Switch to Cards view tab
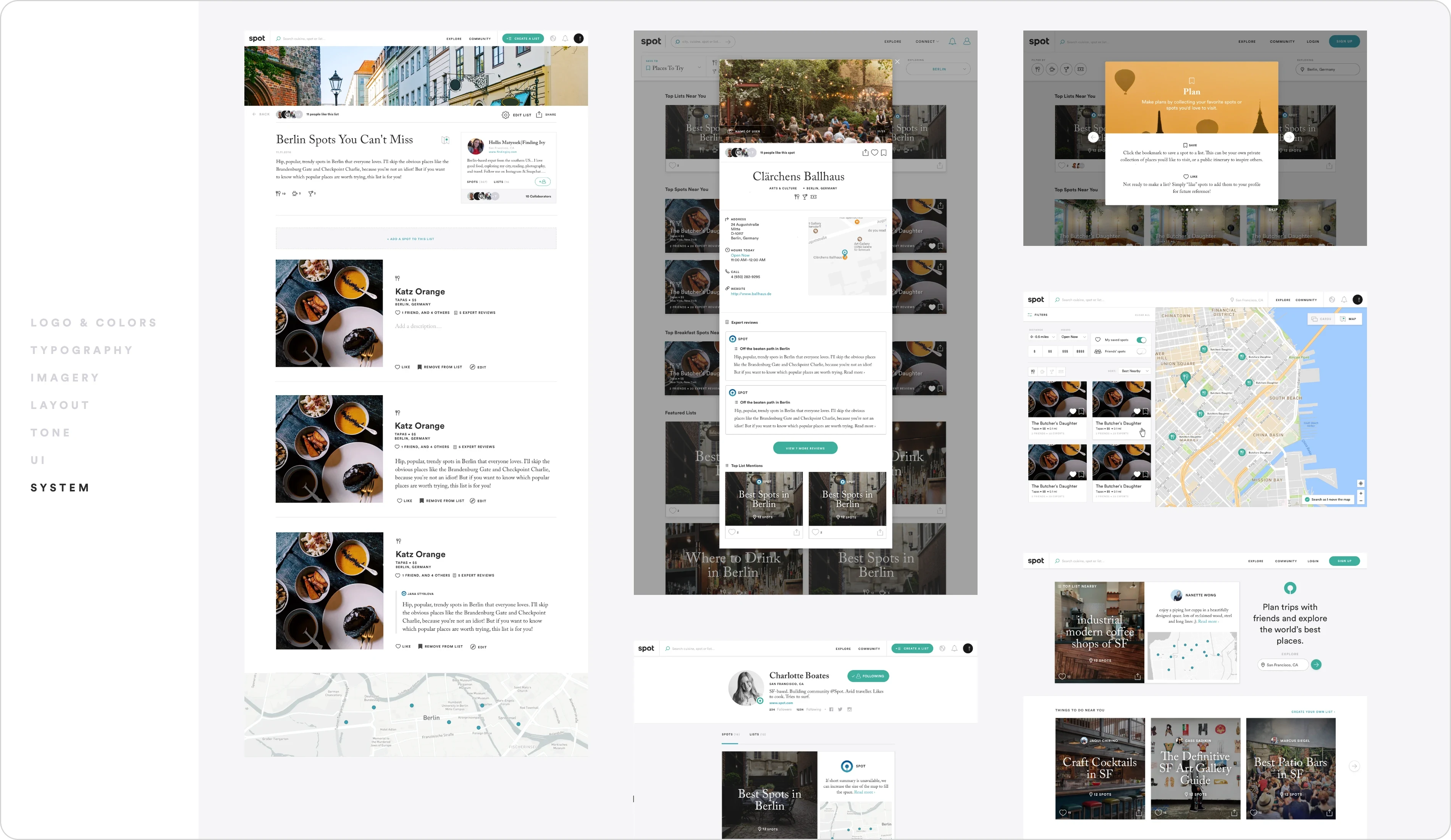1451x840 pixels. [1322, 318]
